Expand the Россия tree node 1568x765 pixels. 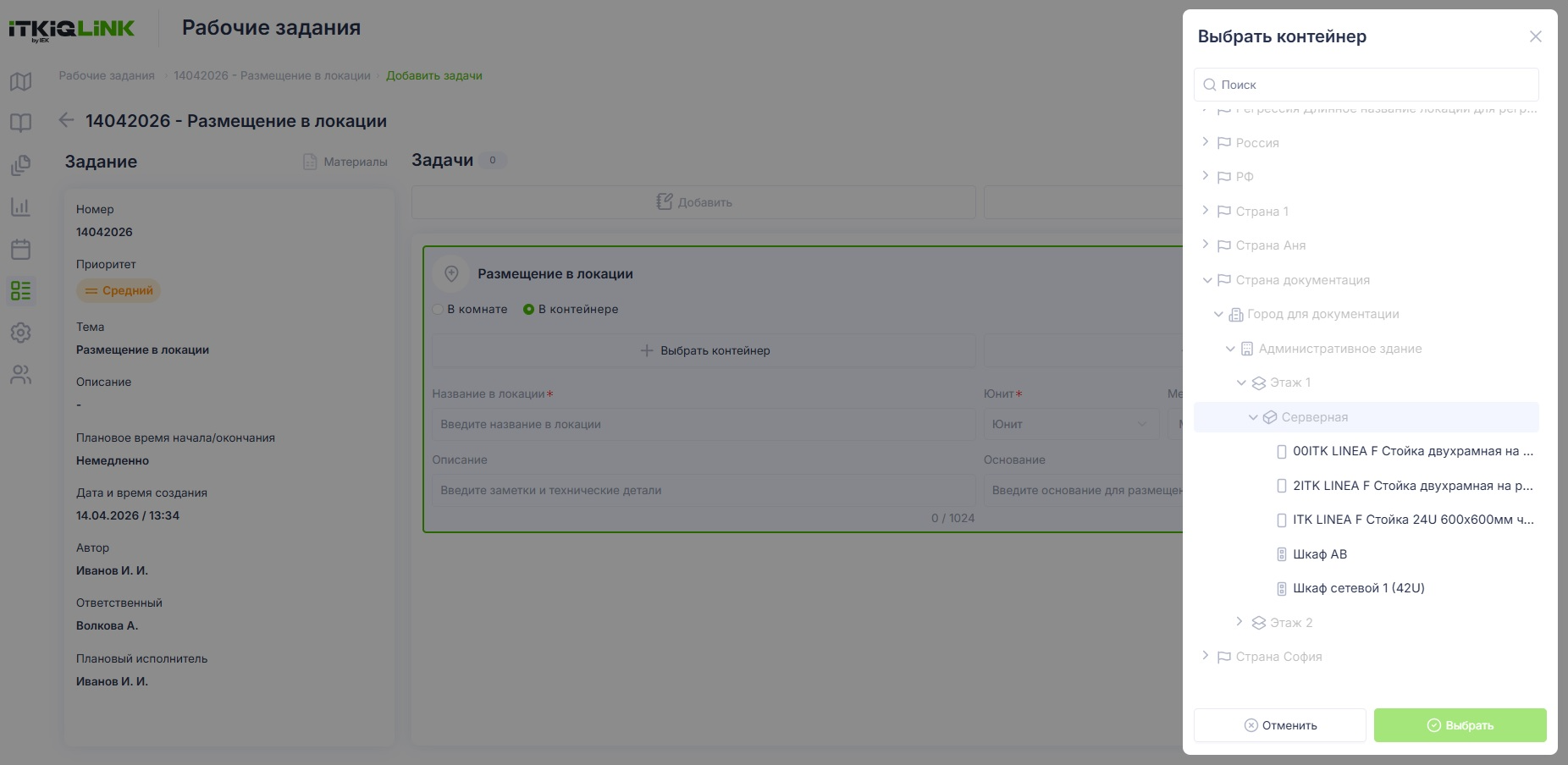1206,142
